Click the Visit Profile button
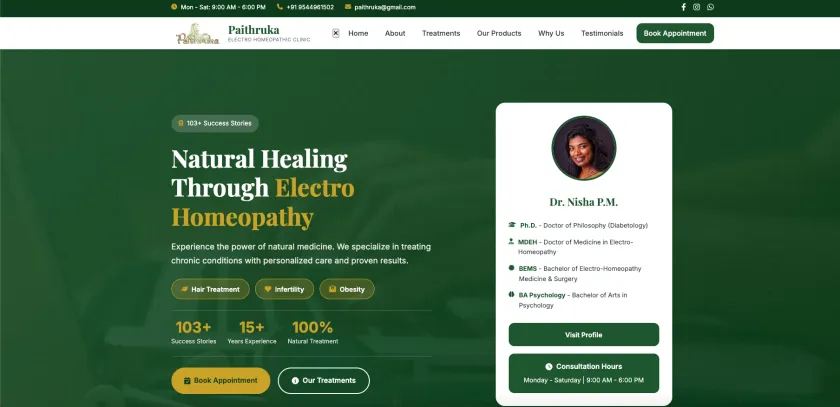Screen dimensions: 840x407 click(583, 335)
